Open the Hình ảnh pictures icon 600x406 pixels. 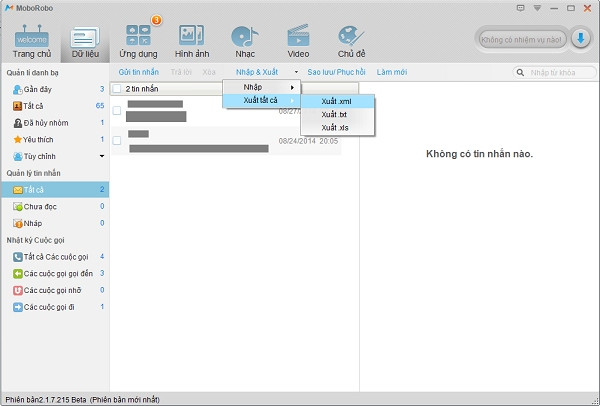click(x=191, y=35)
